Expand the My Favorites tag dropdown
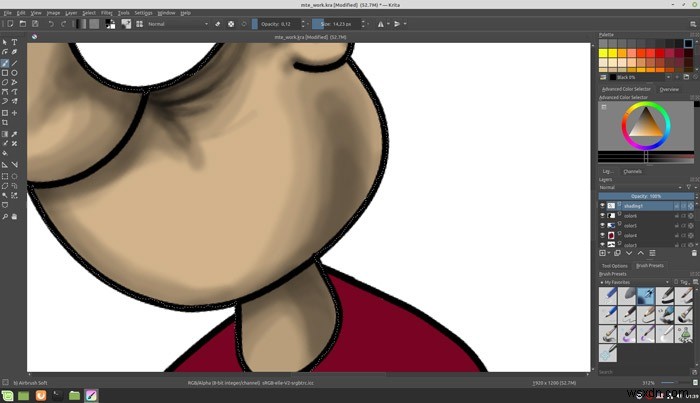Screen dimensions: 700x403 (634, 282)
